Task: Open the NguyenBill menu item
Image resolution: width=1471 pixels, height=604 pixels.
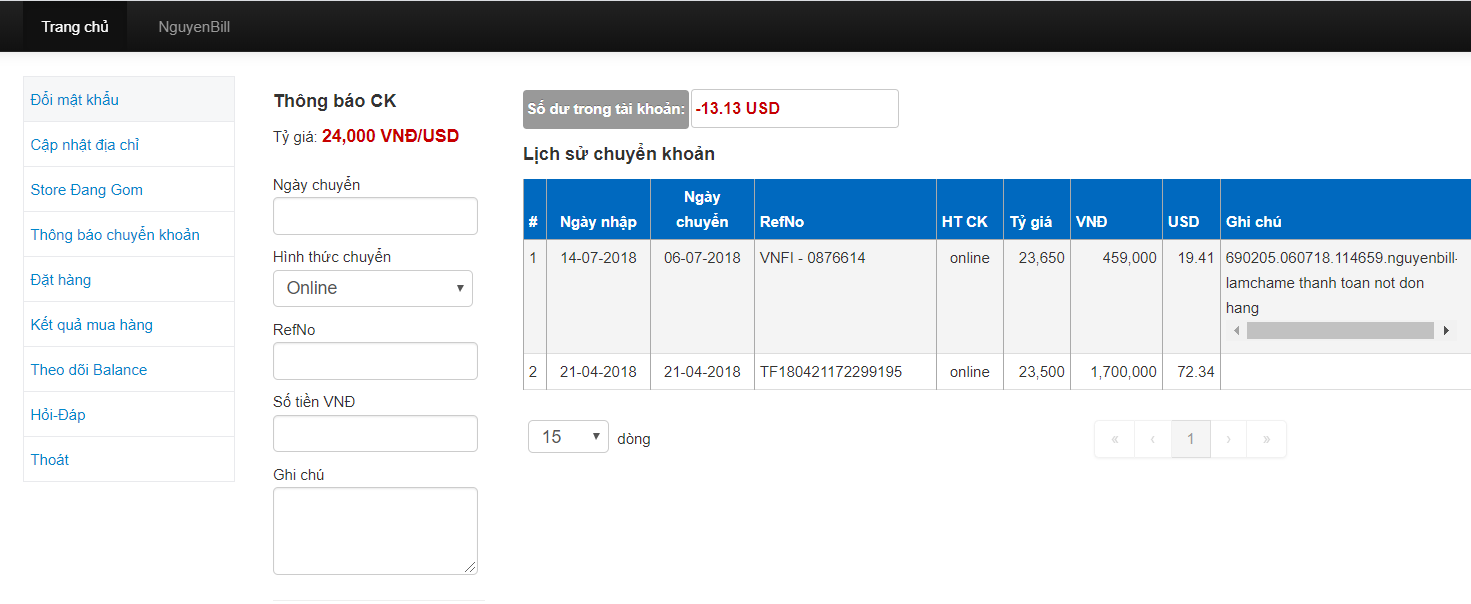Action: [194, 27]
